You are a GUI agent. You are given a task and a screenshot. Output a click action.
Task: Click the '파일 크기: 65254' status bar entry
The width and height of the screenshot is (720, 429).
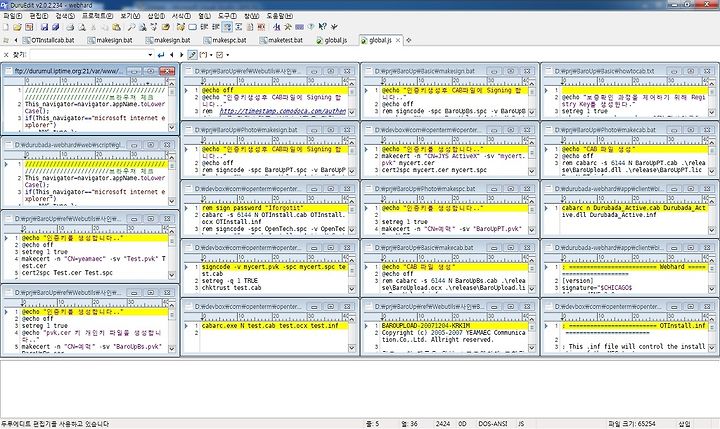point(631,424)
